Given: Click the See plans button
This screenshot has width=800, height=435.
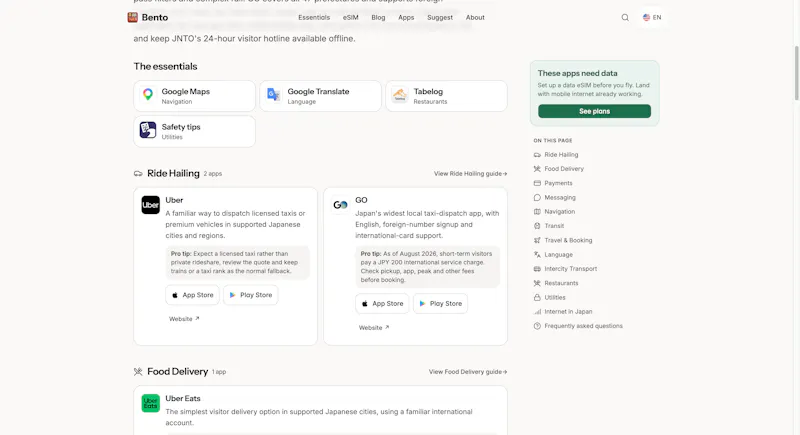Looking at the screenshot, I should click(594, 111).
